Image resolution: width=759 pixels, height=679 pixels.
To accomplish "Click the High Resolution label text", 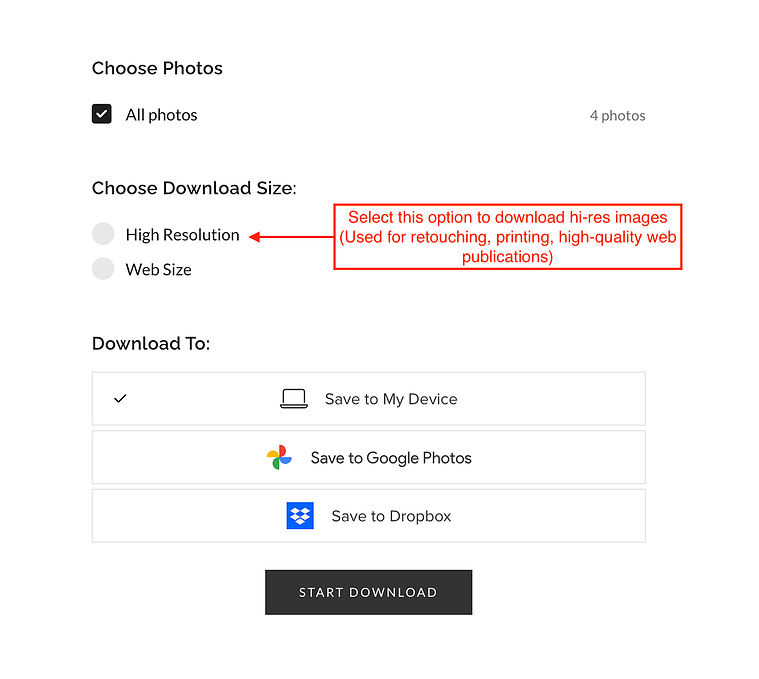I will (182, 235).
